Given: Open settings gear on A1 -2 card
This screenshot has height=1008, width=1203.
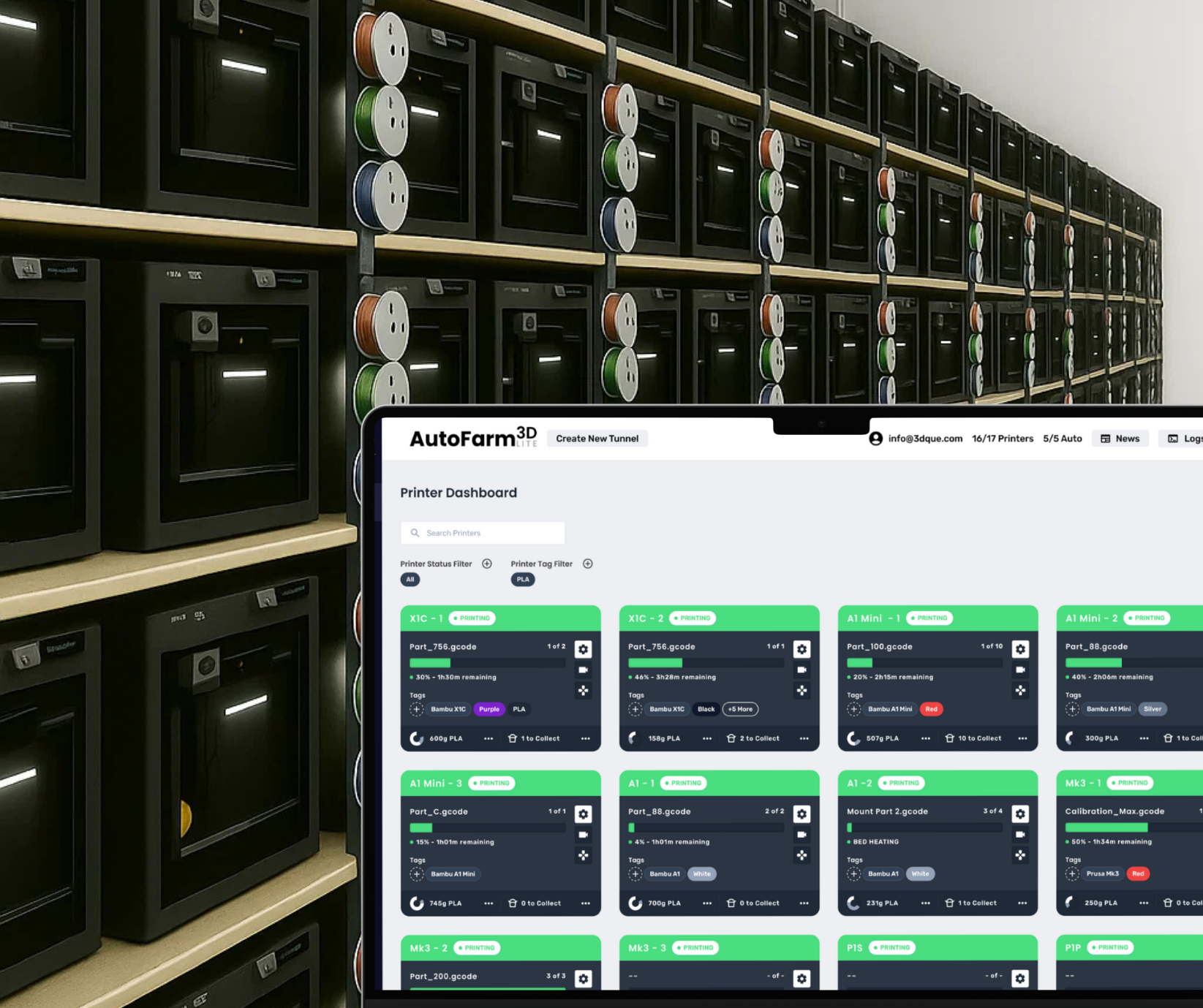Looking at the screenshot, I should [1020, 814].
